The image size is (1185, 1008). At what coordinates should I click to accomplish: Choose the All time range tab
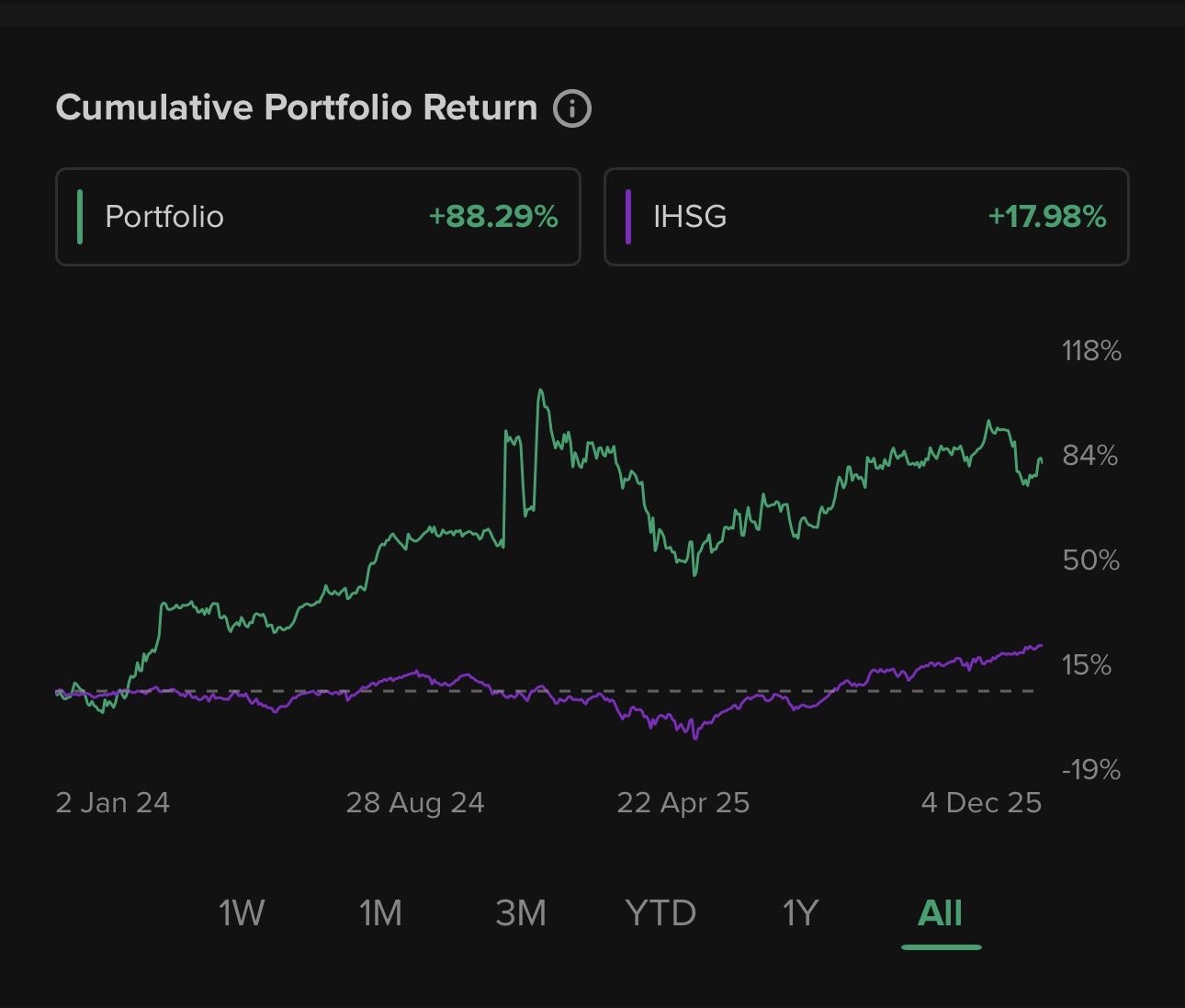pos(941,913)
